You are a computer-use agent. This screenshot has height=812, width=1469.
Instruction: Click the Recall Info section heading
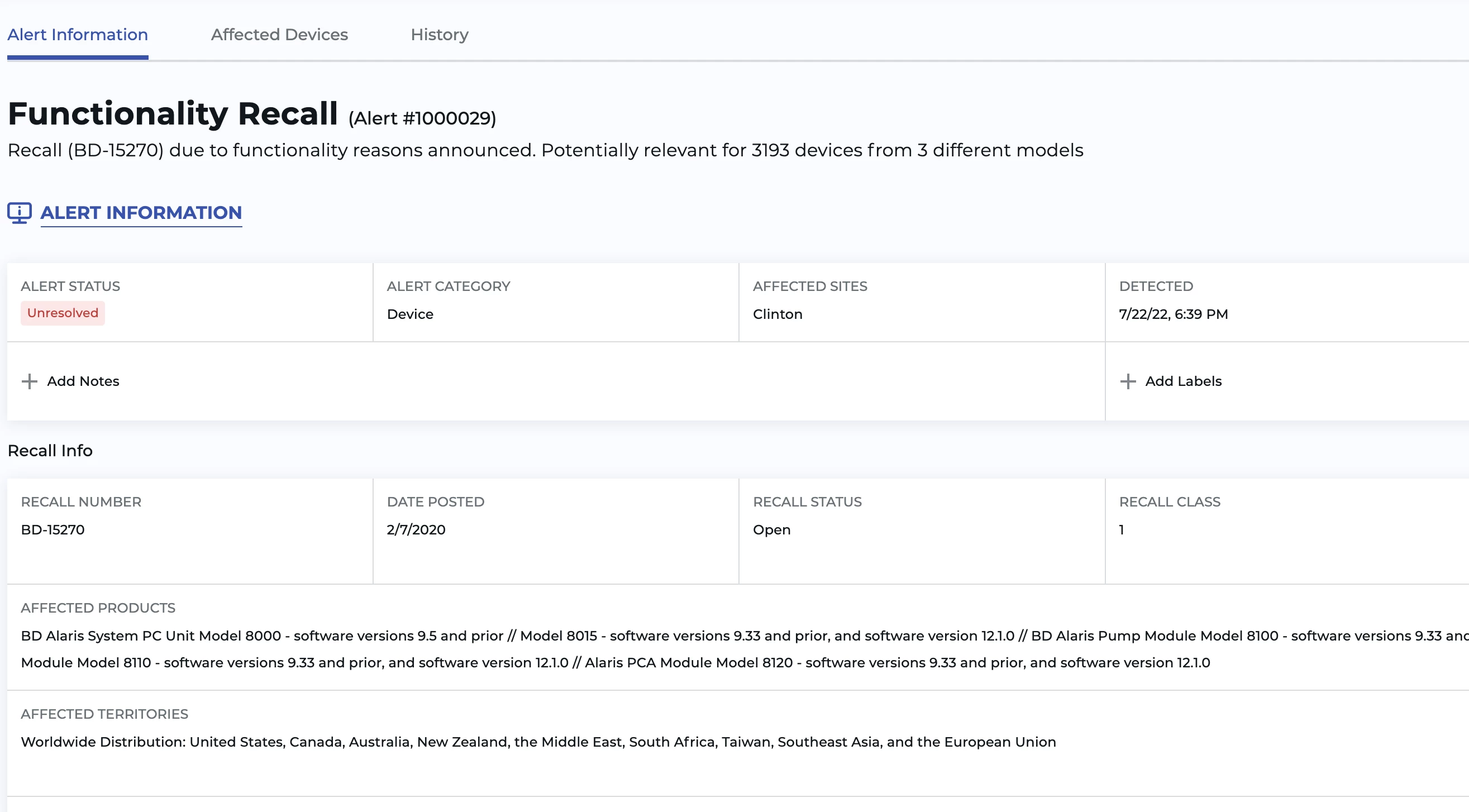50,451
